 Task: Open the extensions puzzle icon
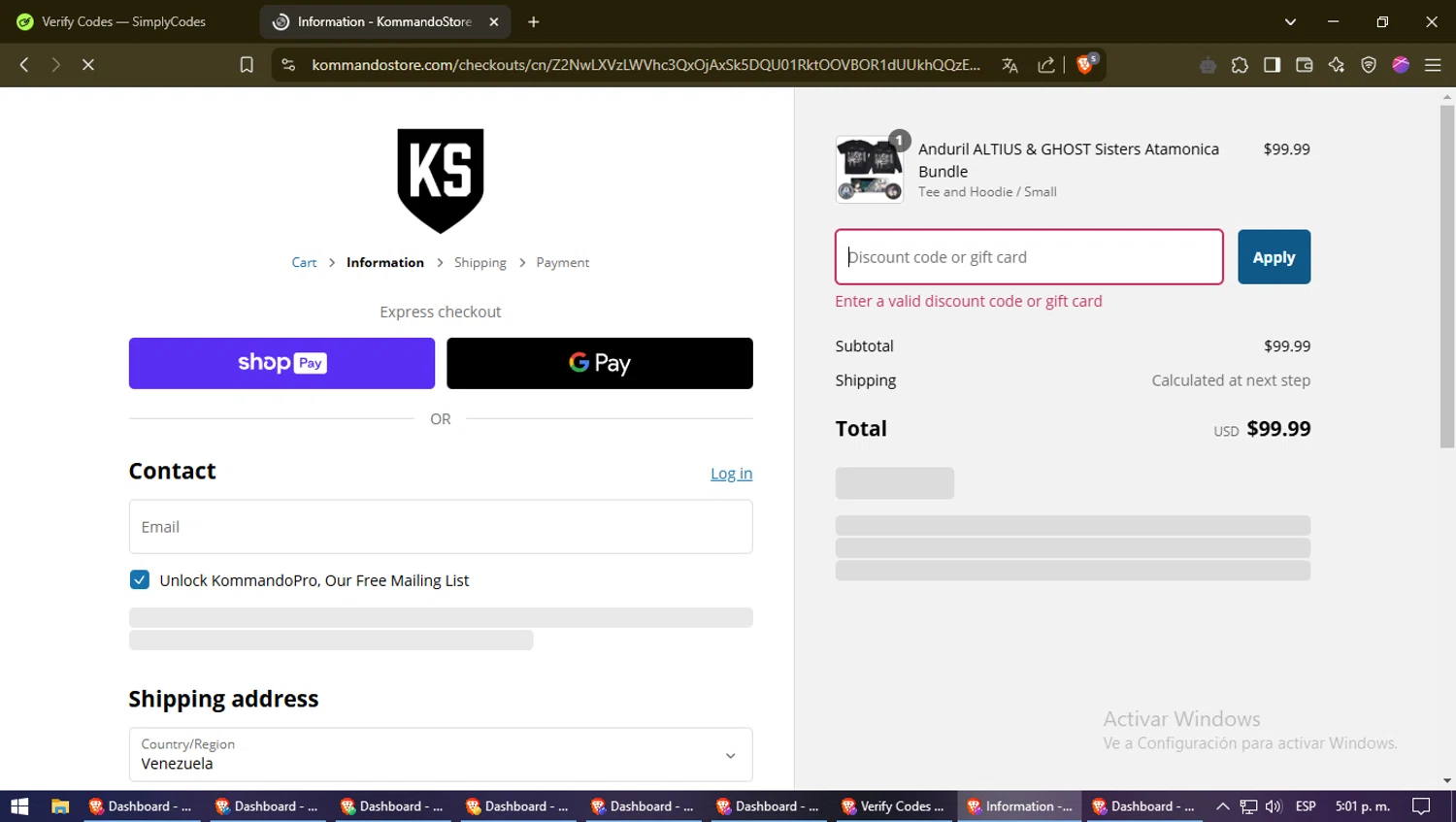(x=1240, y=65)
